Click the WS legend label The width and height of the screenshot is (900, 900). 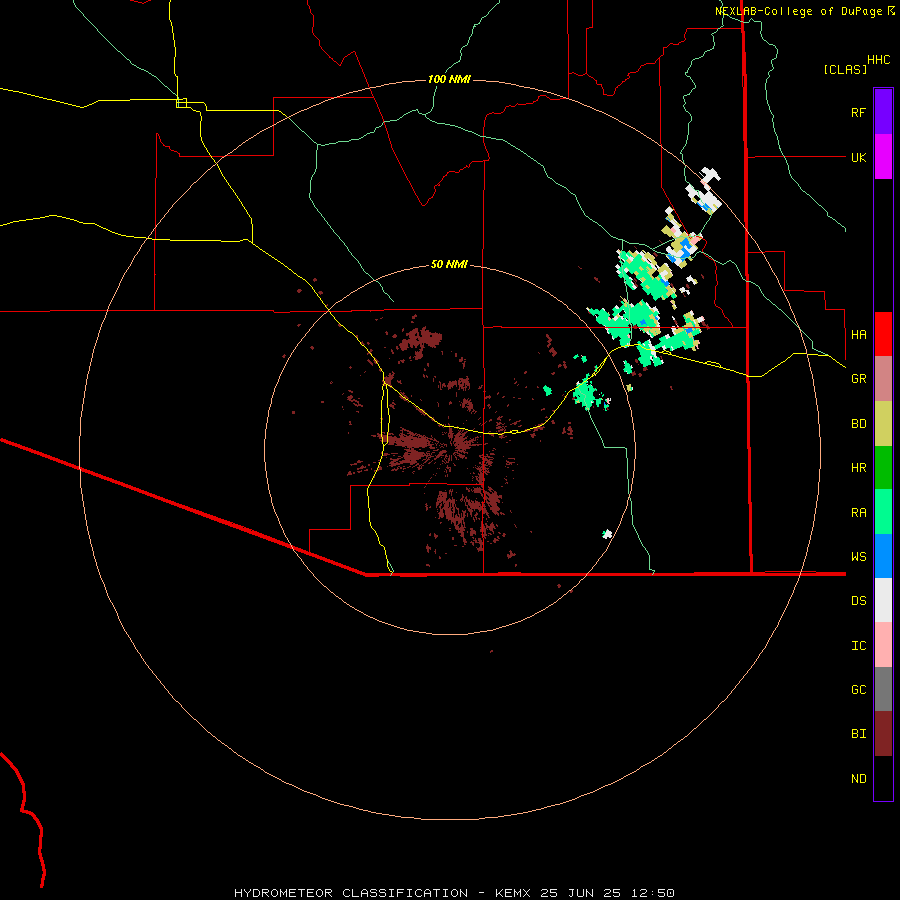click(858, 557)
